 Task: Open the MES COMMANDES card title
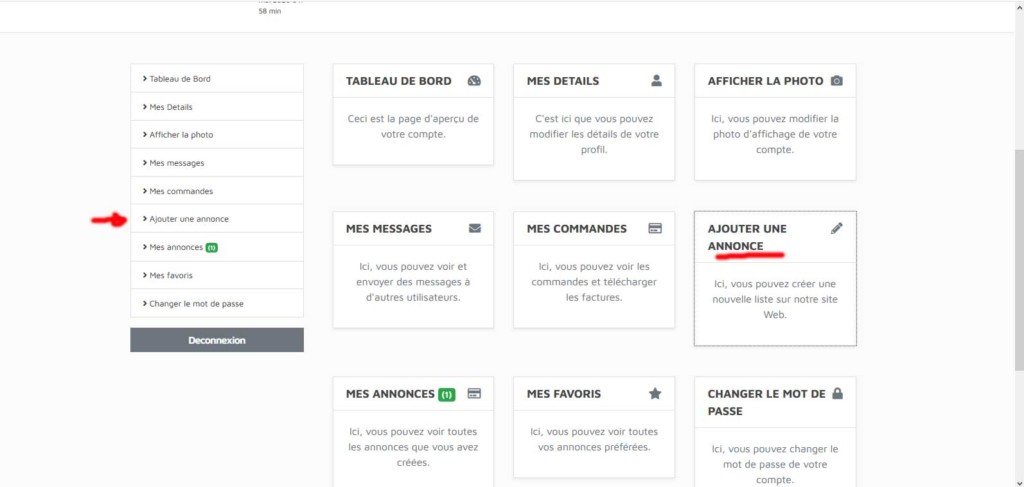(x=577, y=228)
